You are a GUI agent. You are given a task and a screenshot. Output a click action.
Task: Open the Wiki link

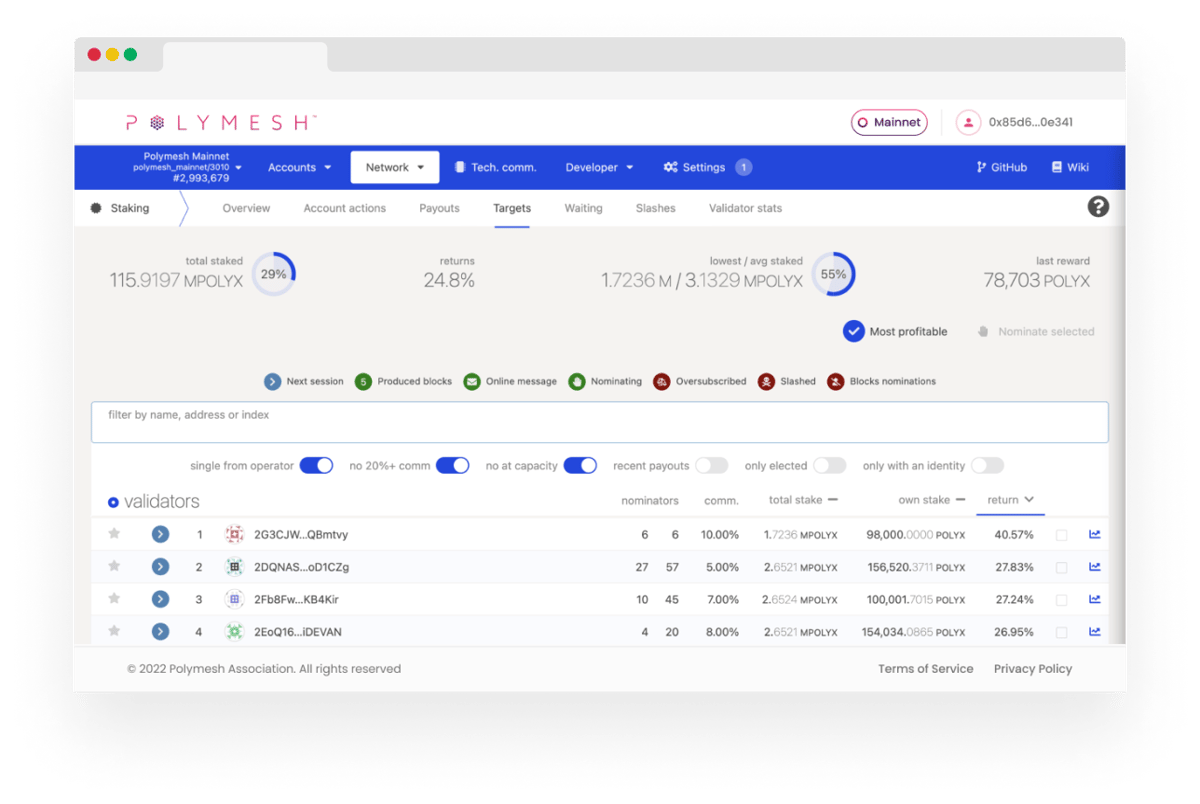(x=1070, y=167)
